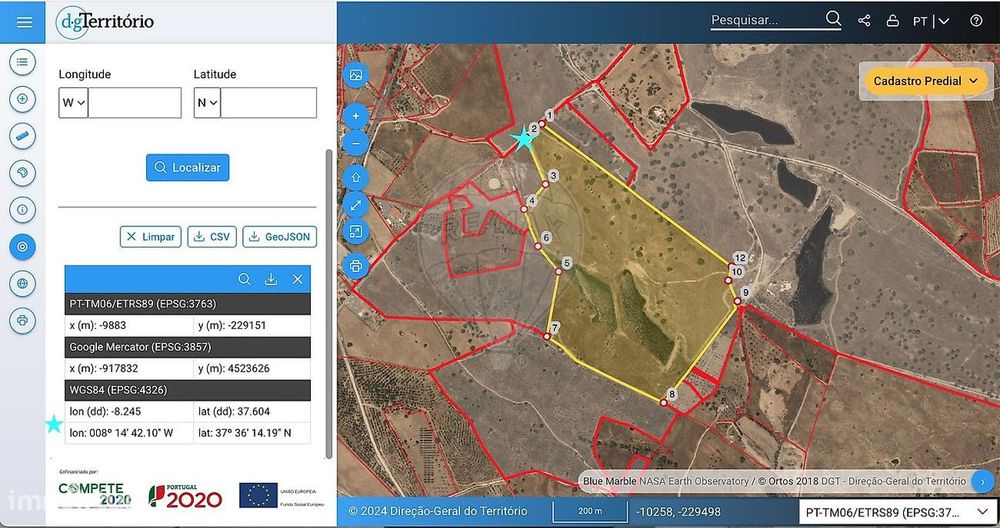Click parcel vertex marker 4

[x=524, y=209]
